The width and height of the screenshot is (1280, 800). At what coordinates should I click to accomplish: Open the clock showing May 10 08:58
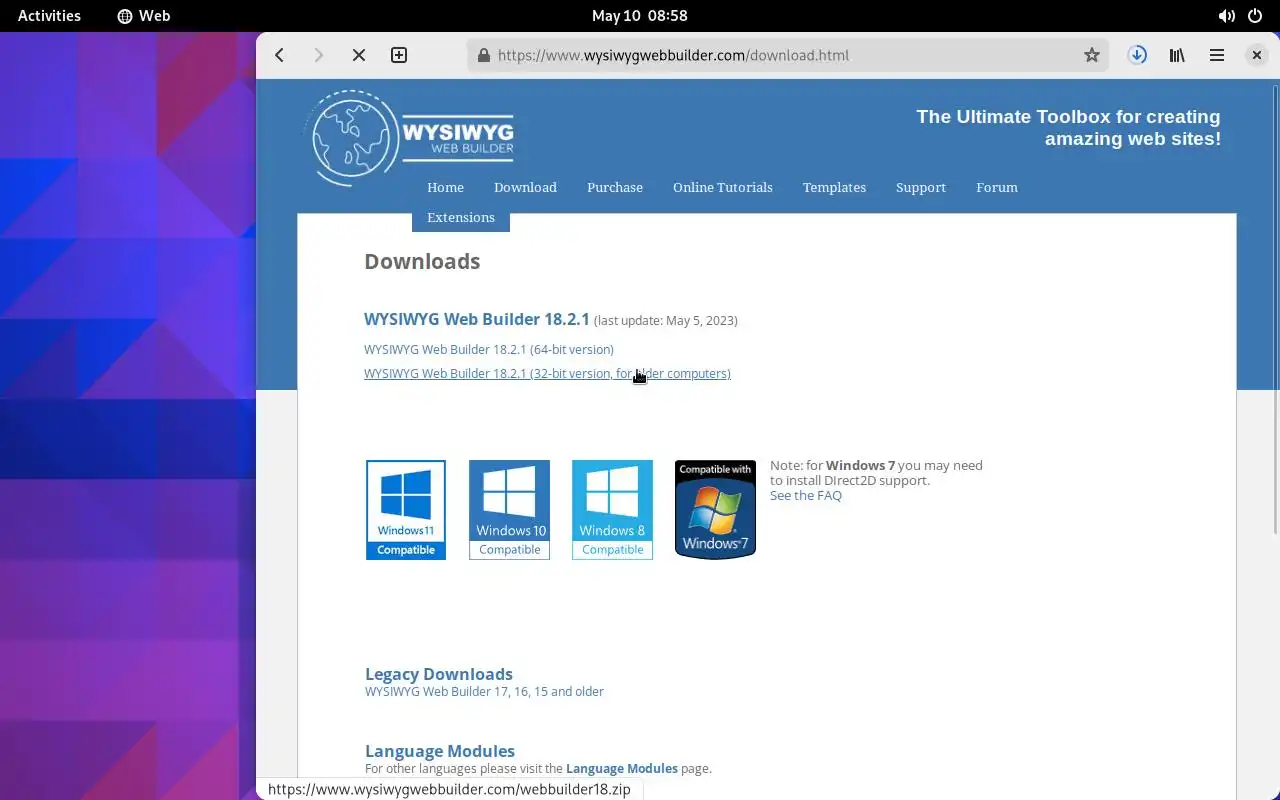[639, 16]
